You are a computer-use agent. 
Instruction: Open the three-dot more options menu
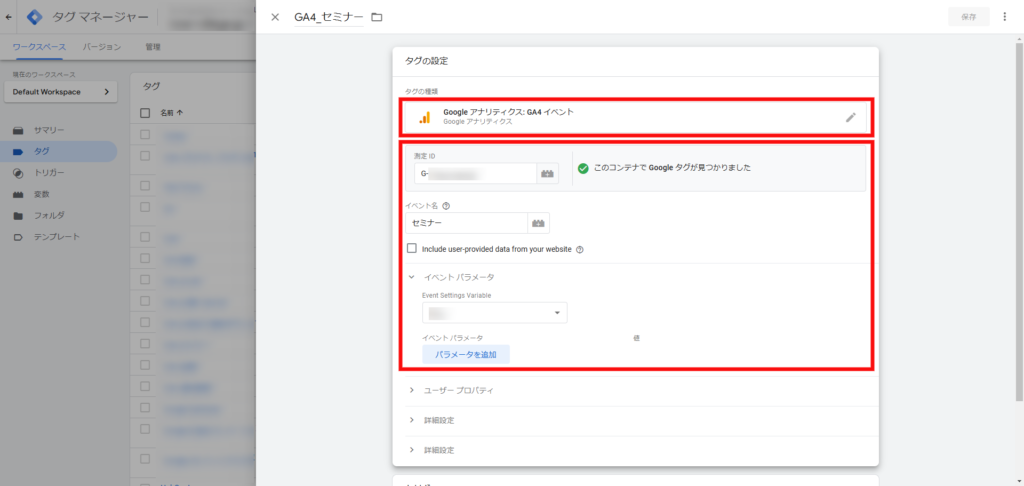click(x=1004, y=17)
